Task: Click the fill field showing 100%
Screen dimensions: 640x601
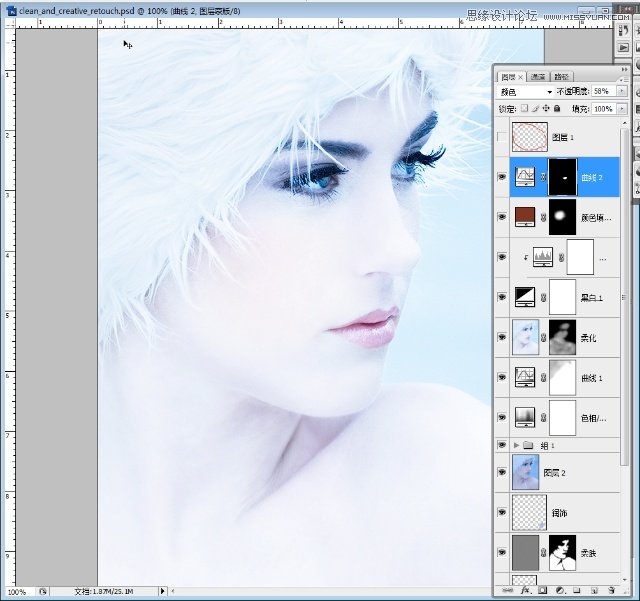Action: click(604, 109)
